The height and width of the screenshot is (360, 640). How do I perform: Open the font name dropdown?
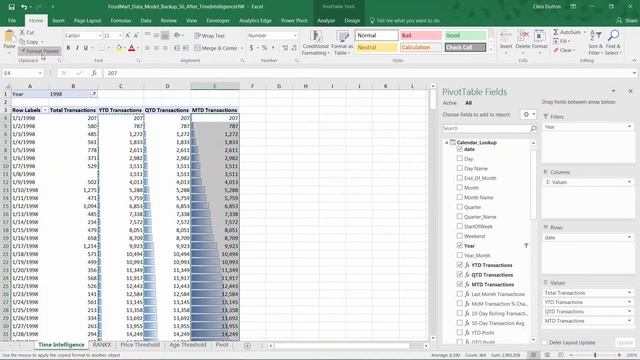click(x=100, y=36)
